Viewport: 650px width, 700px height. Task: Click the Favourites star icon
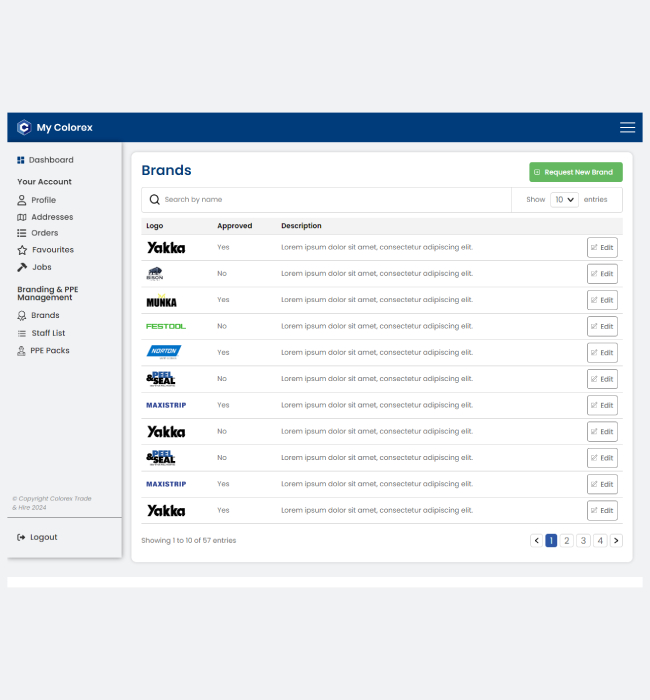pos(22,250)
